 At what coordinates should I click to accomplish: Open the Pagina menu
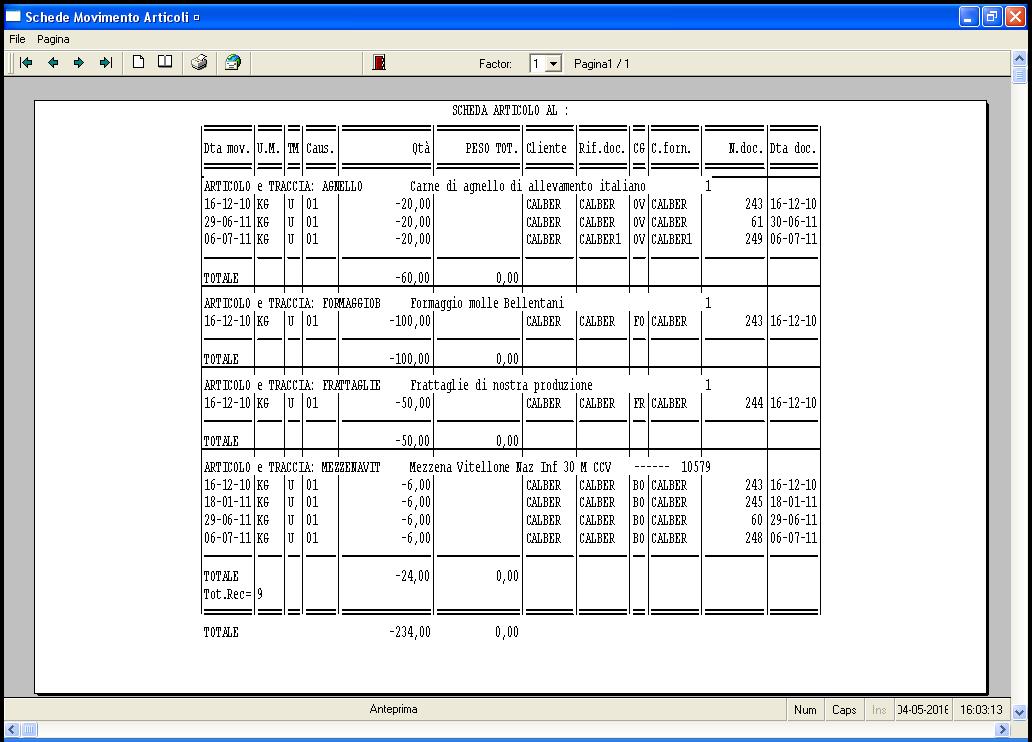(53, 40)
